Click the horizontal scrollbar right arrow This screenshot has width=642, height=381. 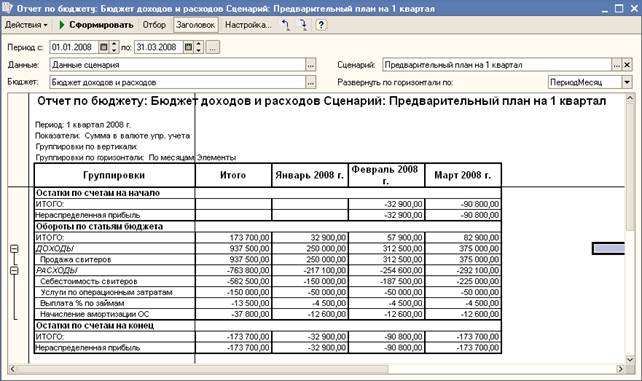coord(620,369)
